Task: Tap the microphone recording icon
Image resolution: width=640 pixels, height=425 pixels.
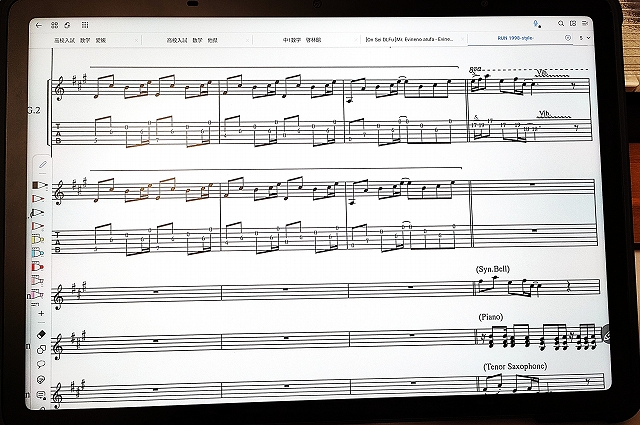Action: [x=537, y=24]
